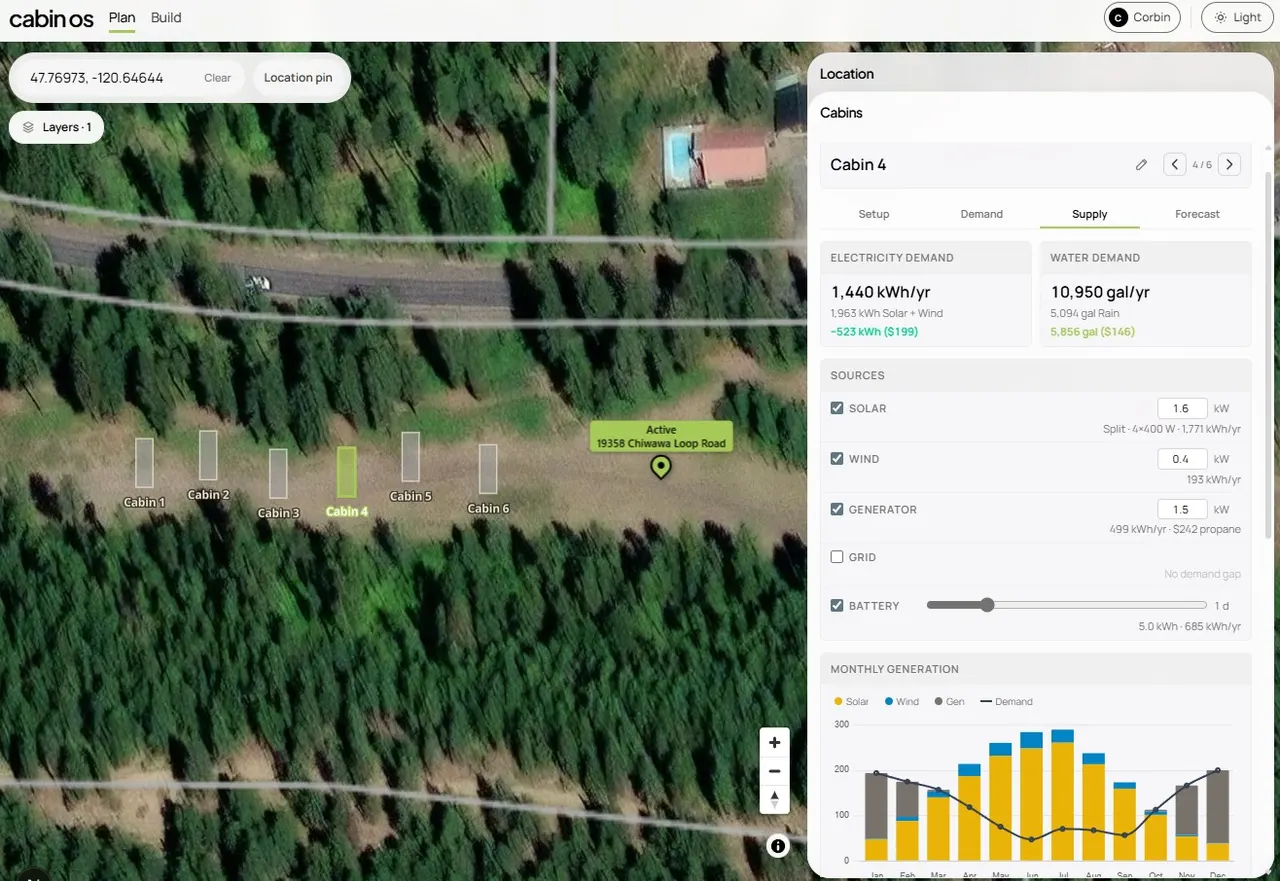Select Cabin 5 rectangle on the map

coord(410,457)
